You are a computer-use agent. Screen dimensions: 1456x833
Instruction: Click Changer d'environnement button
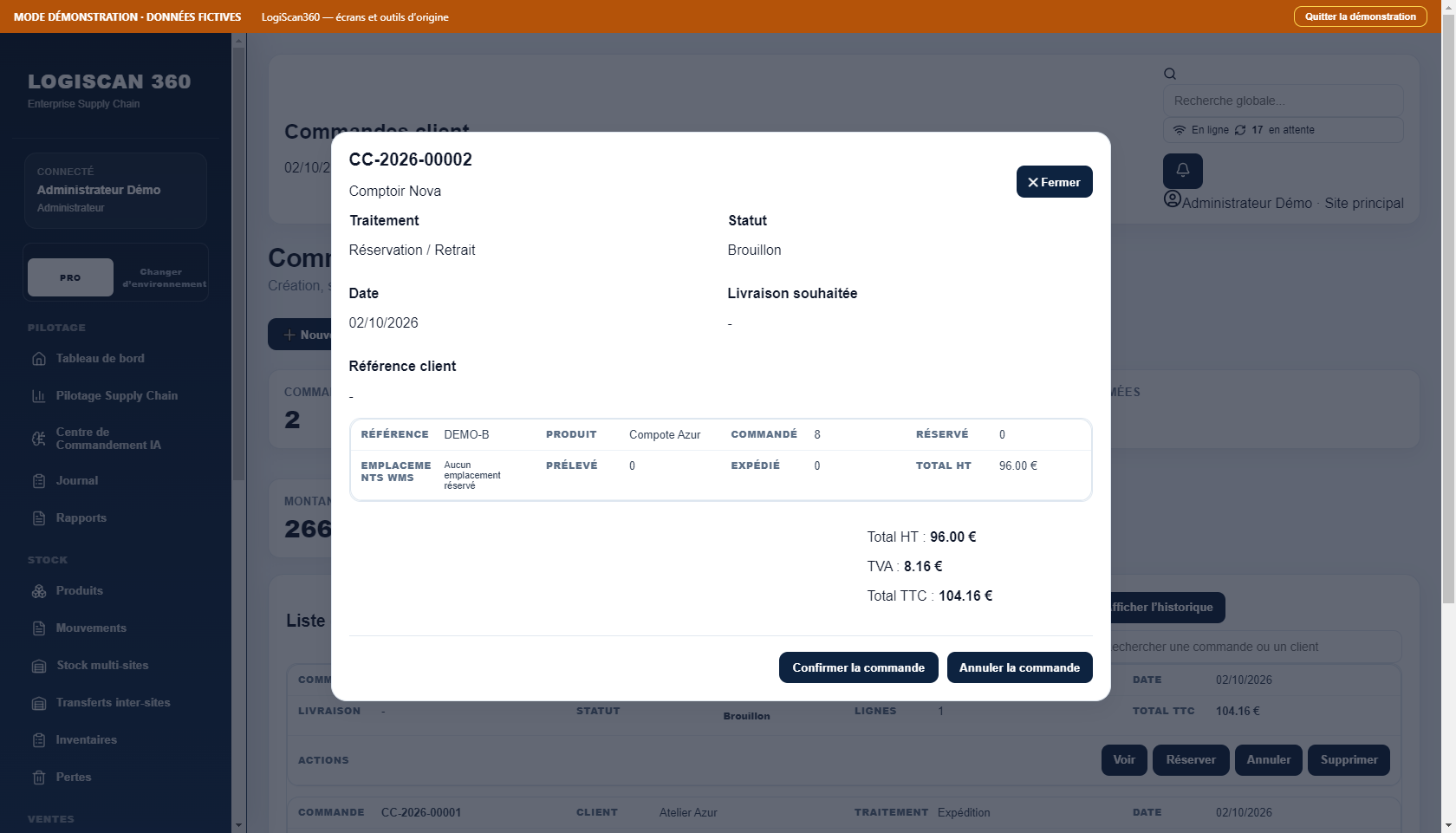click(x=164, y=277)
